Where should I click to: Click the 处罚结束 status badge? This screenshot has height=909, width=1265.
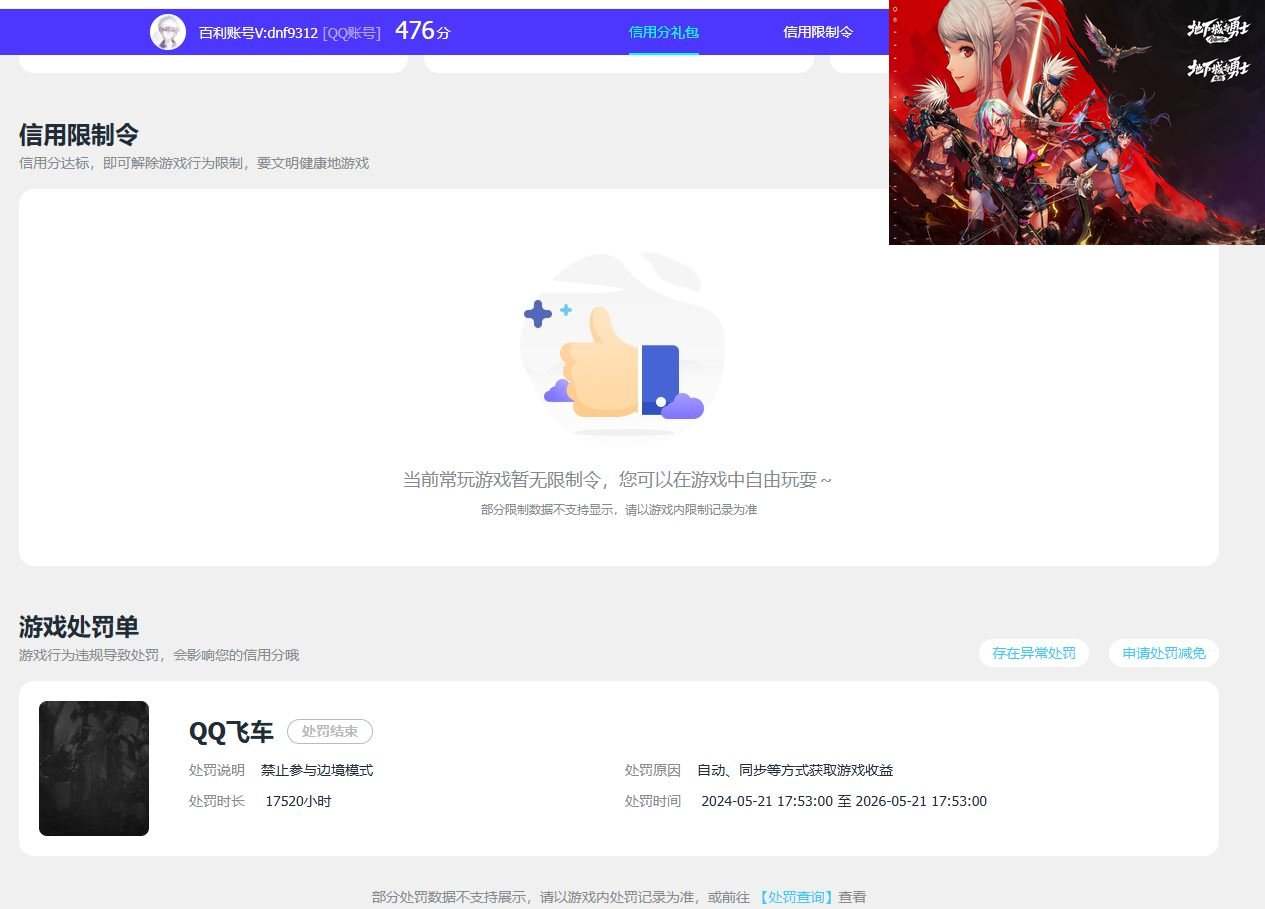[x=330, y=731]
